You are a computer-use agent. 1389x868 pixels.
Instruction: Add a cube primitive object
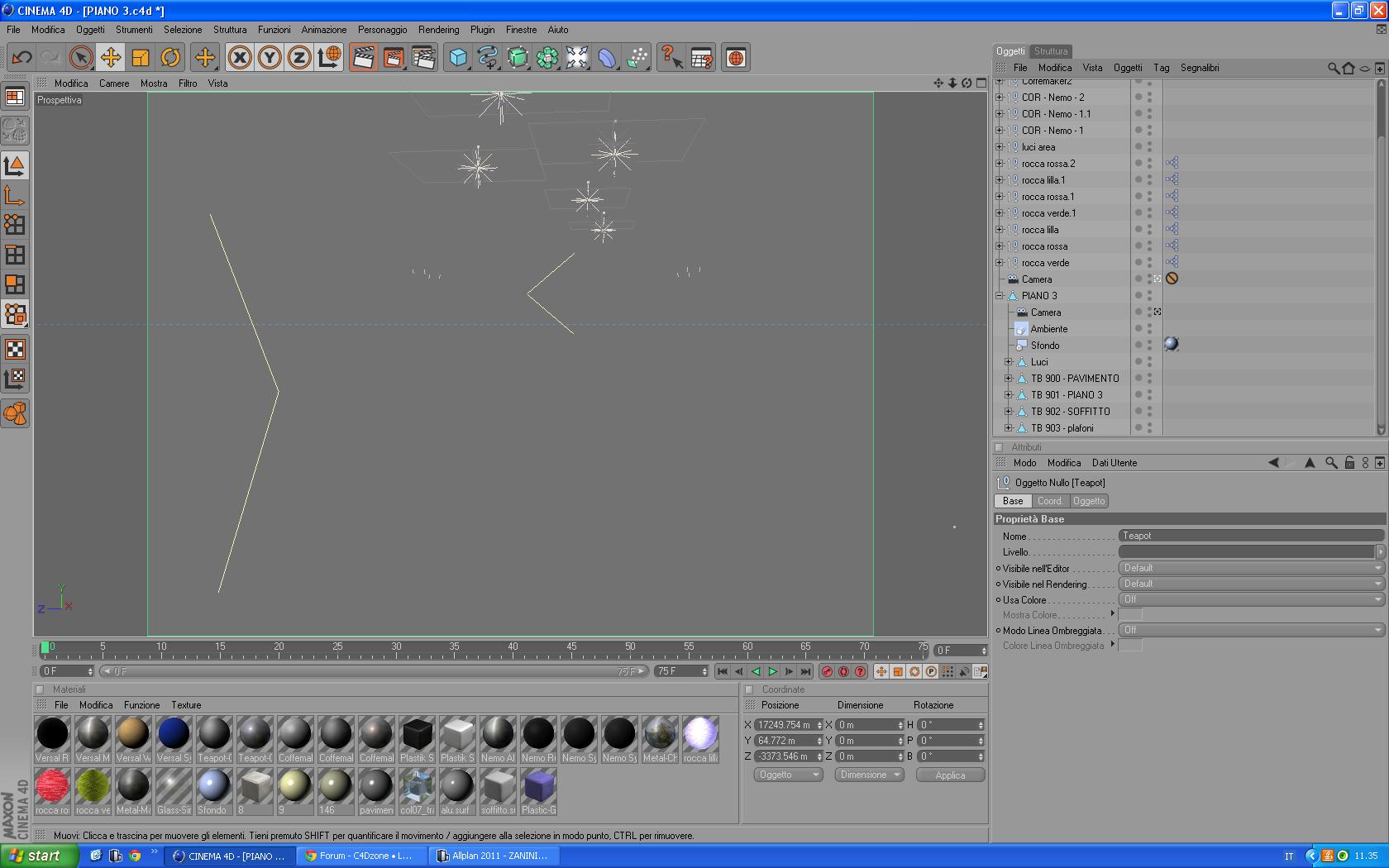click(x=458, y=57)
